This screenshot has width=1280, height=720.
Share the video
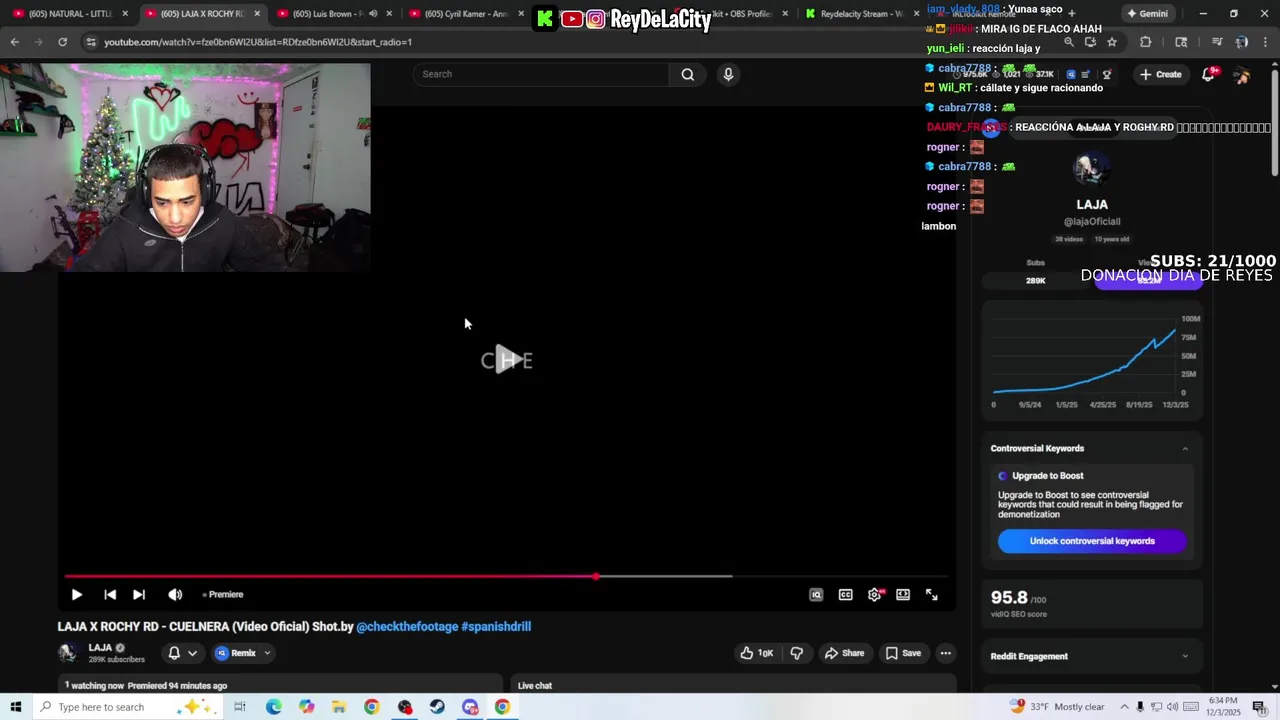pyautogui.click(x=844, y=653)
